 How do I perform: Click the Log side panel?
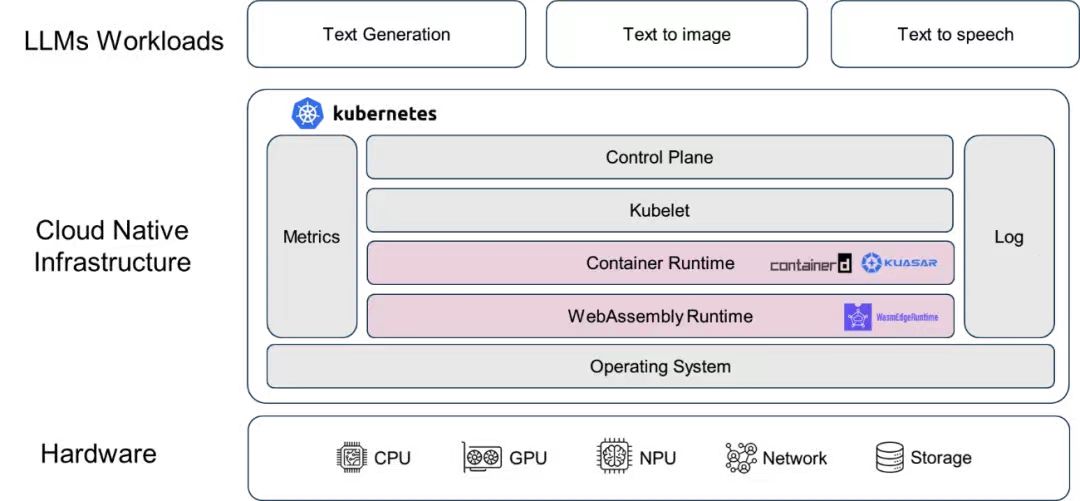pyautogui.click(x=1009, y=236)
